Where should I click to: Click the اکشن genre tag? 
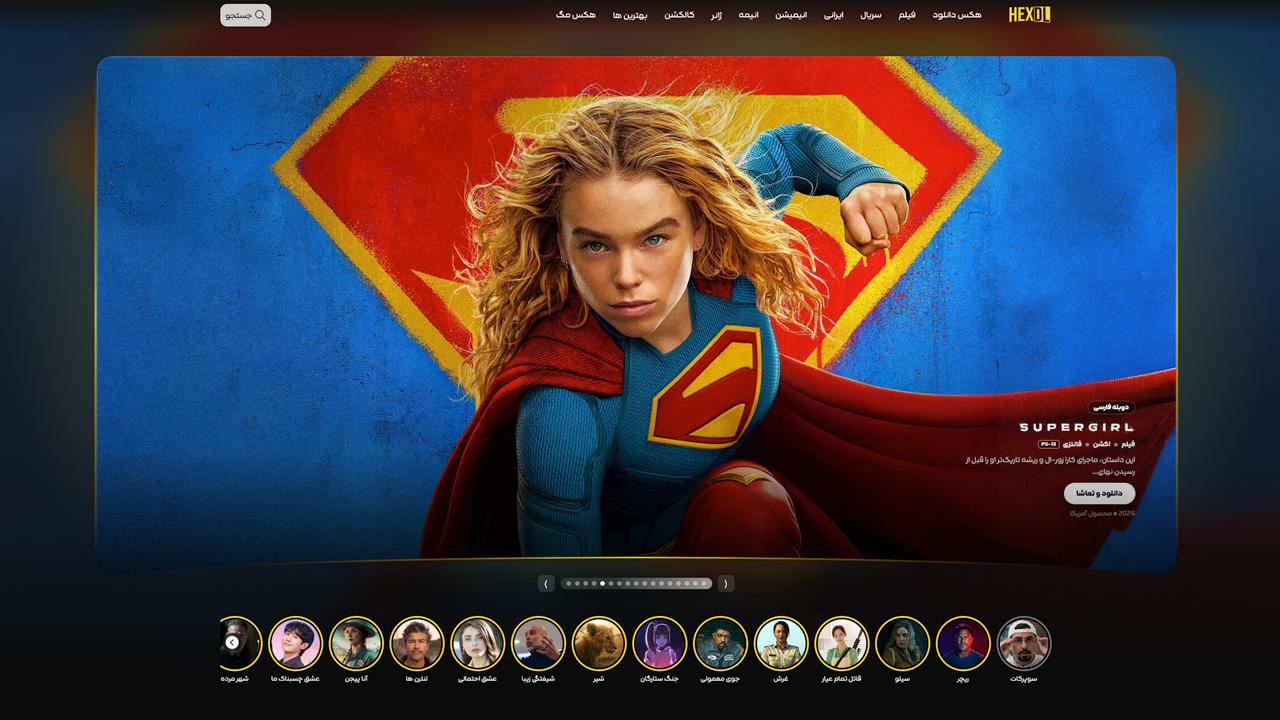point(1101,443)
